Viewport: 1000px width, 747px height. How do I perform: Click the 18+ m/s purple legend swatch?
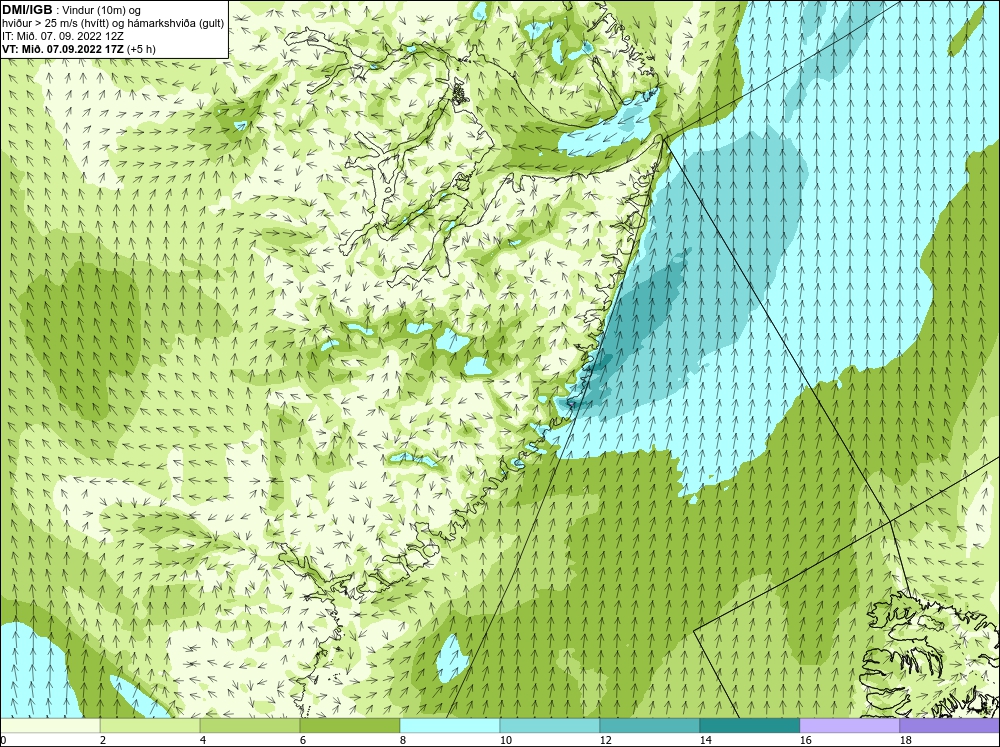coord(950,726)
